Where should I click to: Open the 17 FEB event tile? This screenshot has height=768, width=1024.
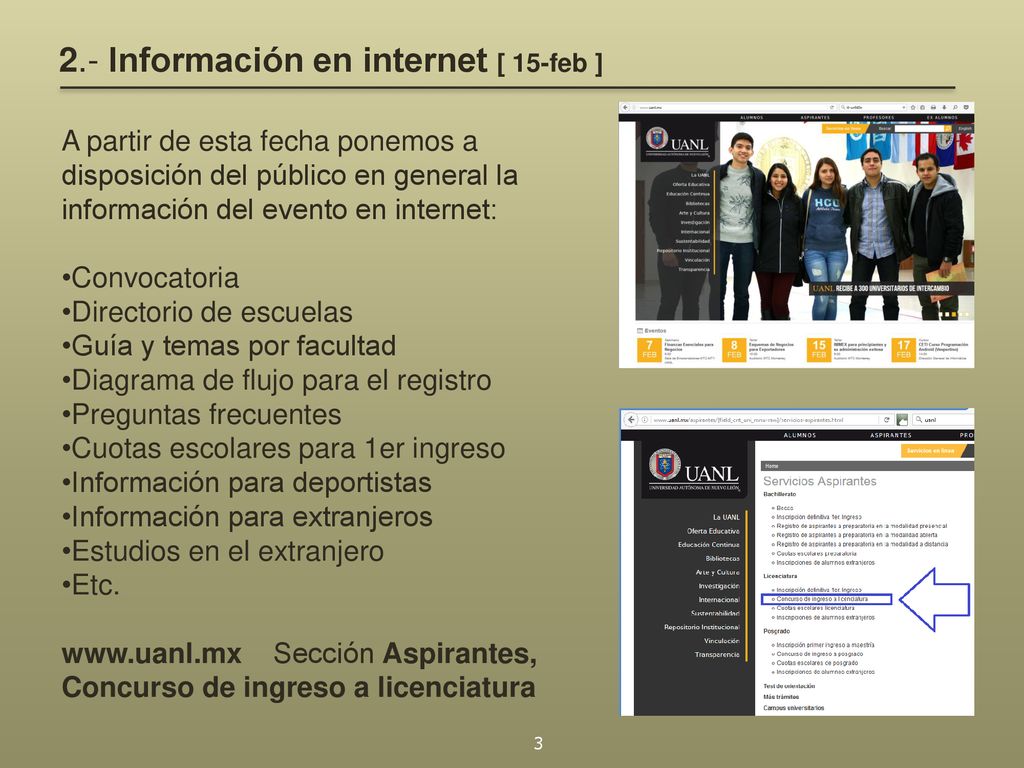pos(903,349)
